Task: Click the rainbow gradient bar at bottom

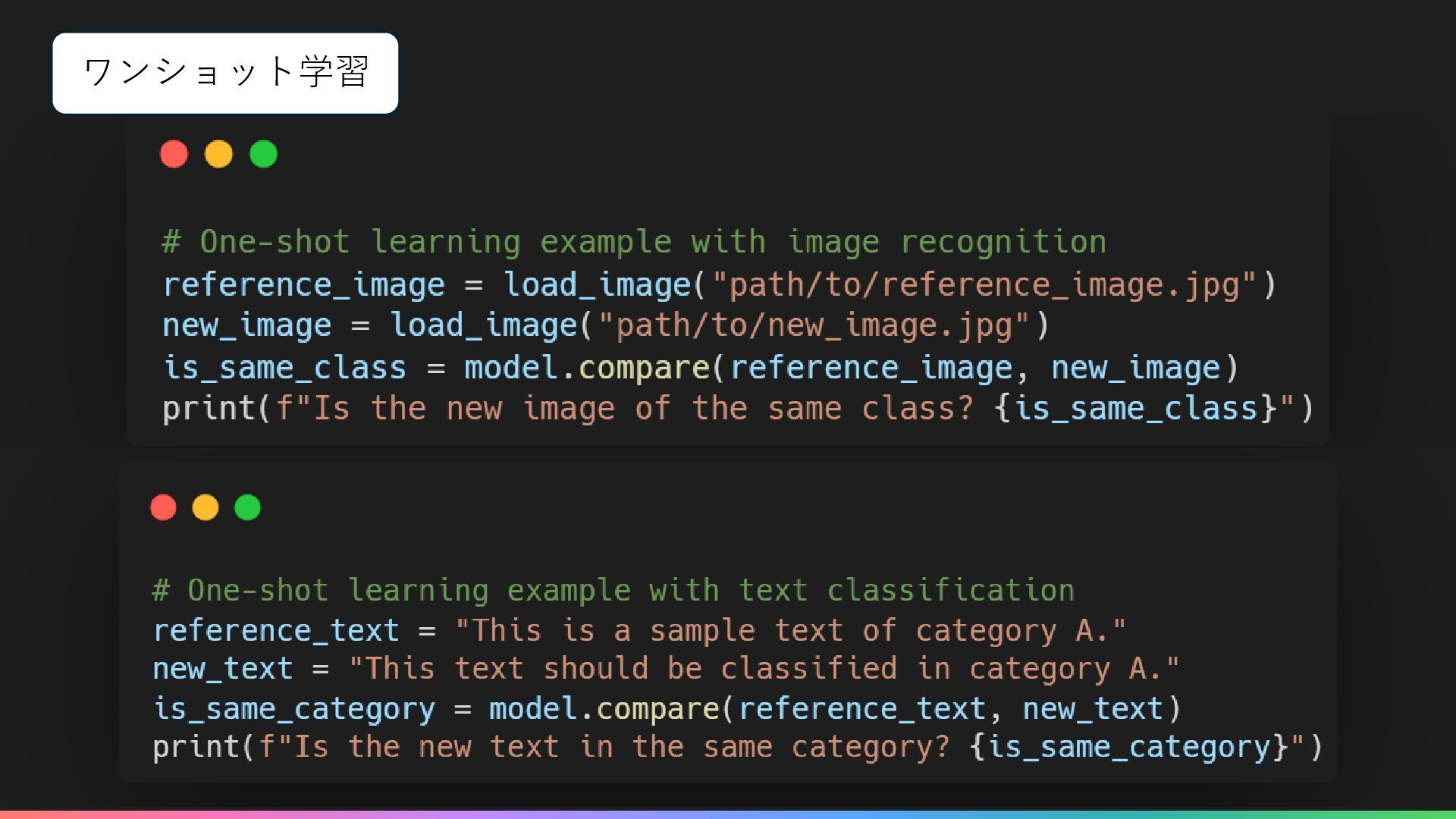Action: pyautogui.click(x=728, y=815)
